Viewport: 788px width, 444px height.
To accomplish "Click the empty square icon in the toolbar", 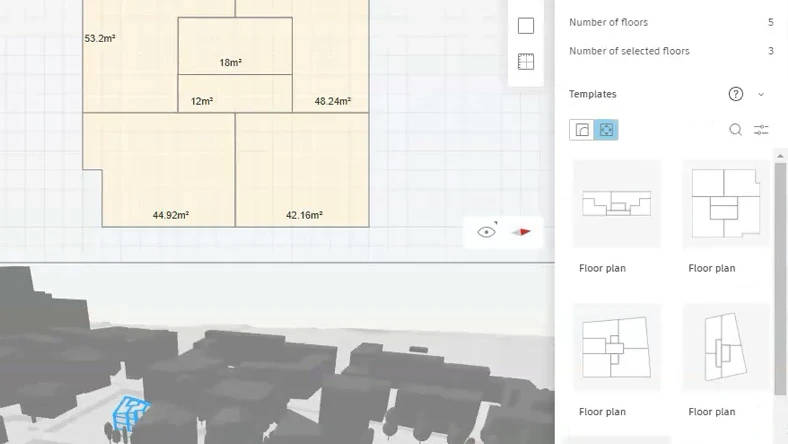I will (526, 26).
